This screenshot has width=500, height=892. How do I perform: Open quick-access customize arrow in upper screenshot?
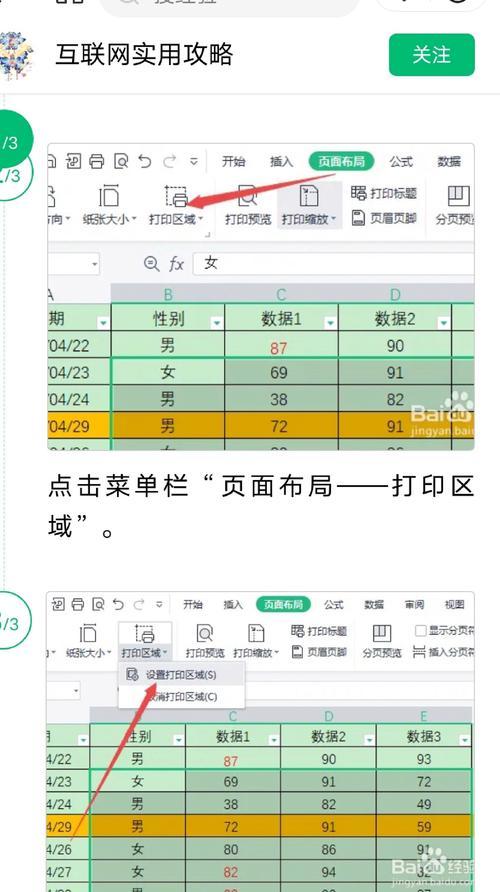pyautogui.click(x=193, y=162)
